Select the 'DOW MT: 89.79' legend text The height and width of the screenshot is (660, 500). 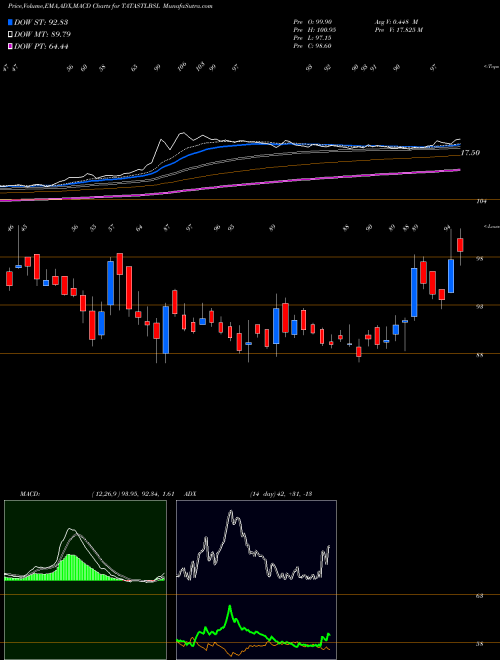42,34
